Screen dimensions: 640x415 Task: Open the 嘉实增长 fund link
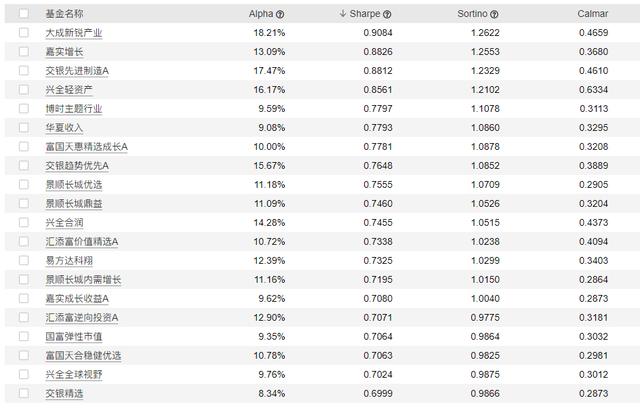tap(65, 51)
